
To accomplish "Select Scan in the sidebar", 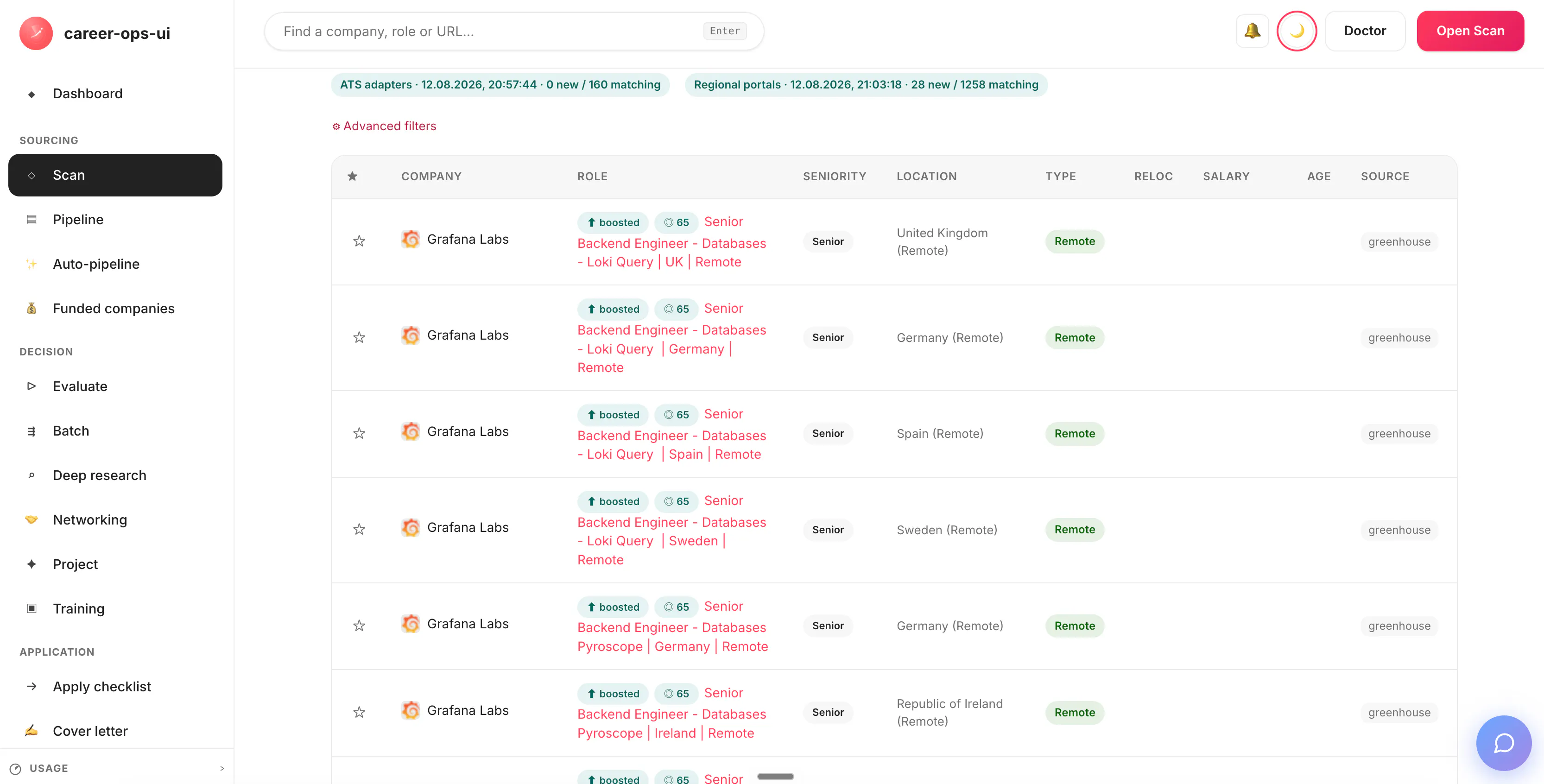I will [115, 175].
